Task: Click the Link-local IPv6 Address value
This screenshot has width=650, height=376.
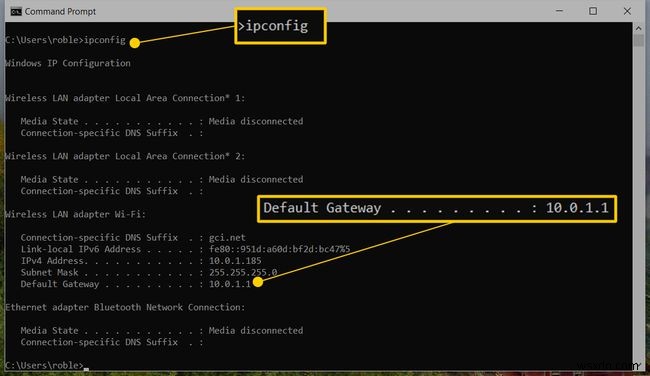Action: click(x=279, y=249)
